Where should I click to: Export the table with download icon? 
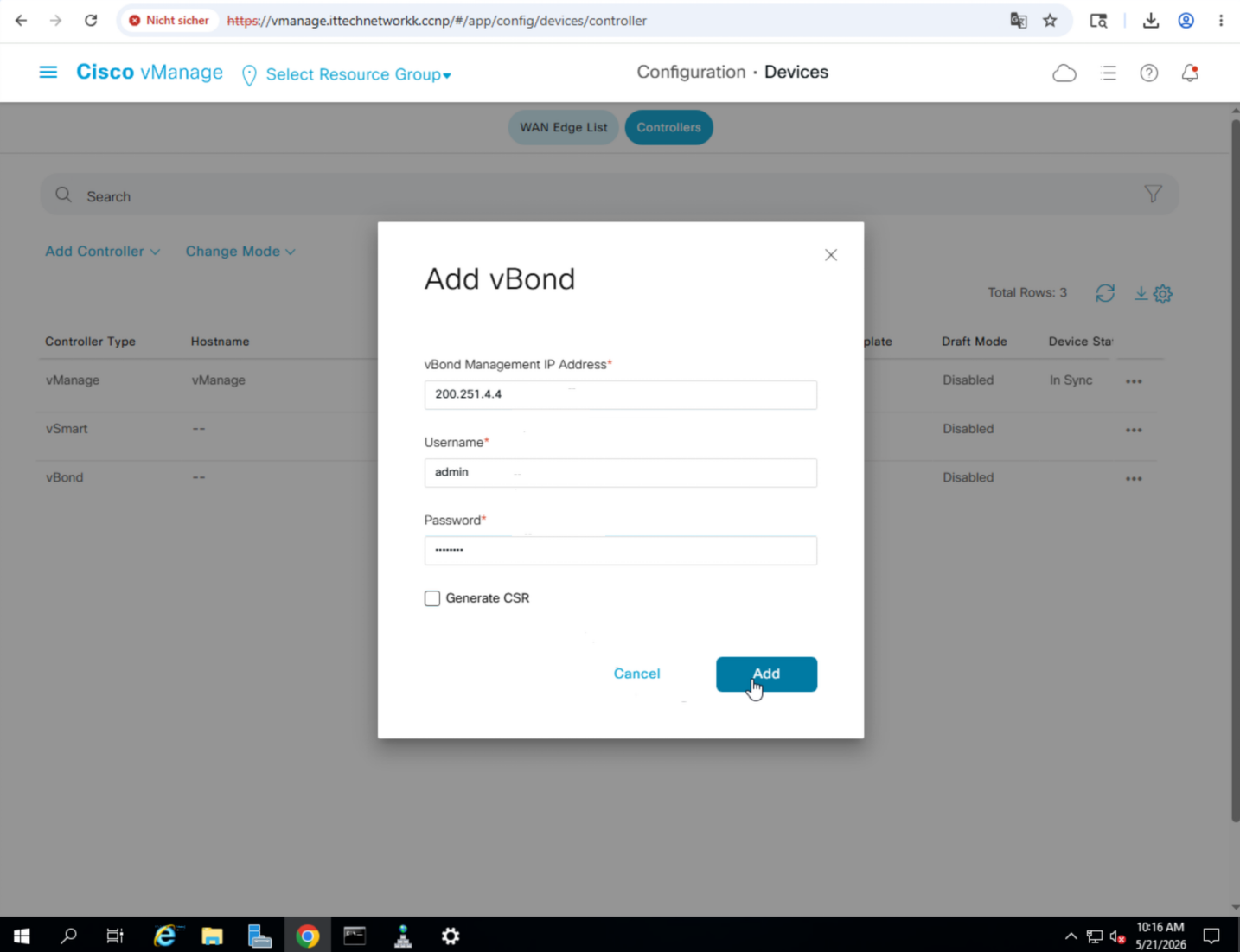point(1141,293)
